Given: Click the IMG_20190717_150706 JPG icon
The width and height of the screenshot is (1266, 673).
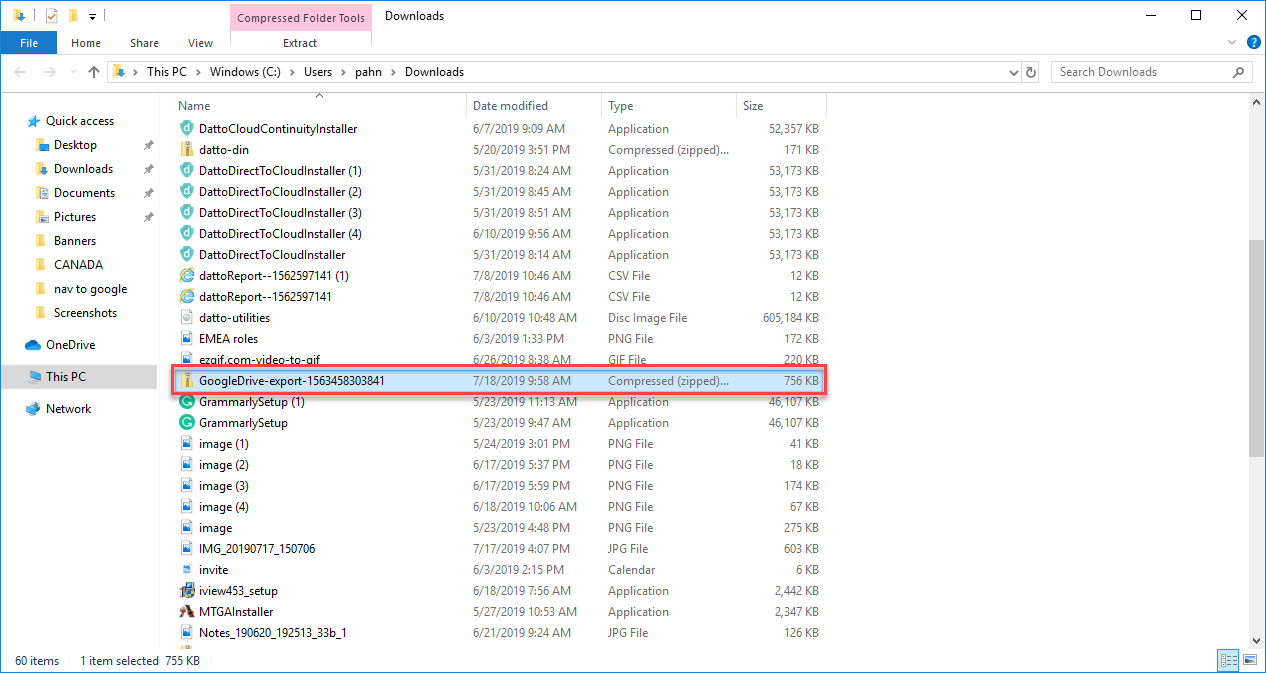Looking at the screenshot, I should click(x=186, y=549).
